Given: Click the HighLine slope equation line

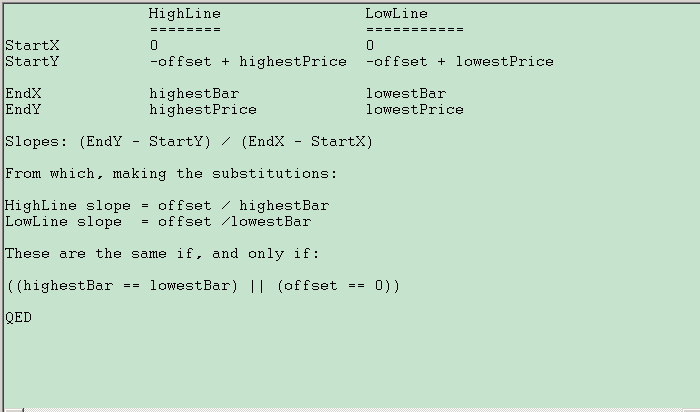Looking at the screenshot, I should [x=167, y=206].
